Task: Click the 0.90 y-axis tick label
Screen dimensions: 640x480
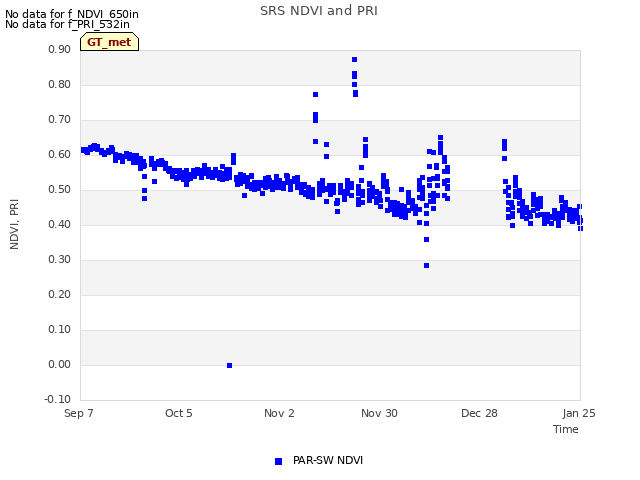Action: pyautogui.click(x=60, y=49)
